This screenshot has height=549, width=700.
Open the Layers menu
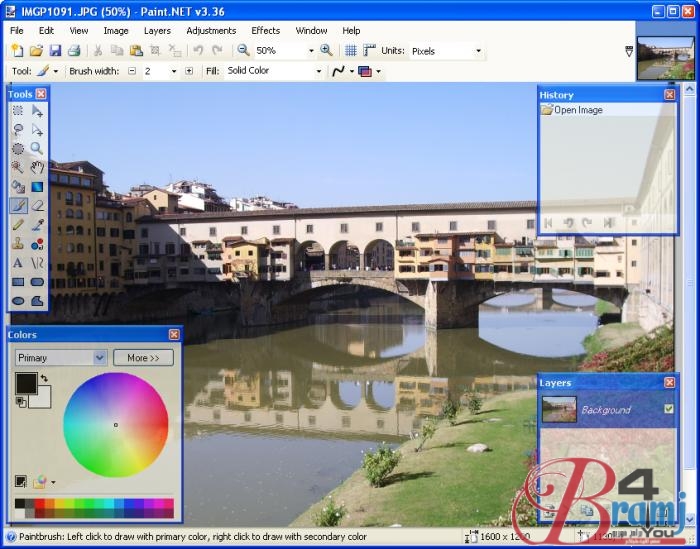tap(157, 30)
